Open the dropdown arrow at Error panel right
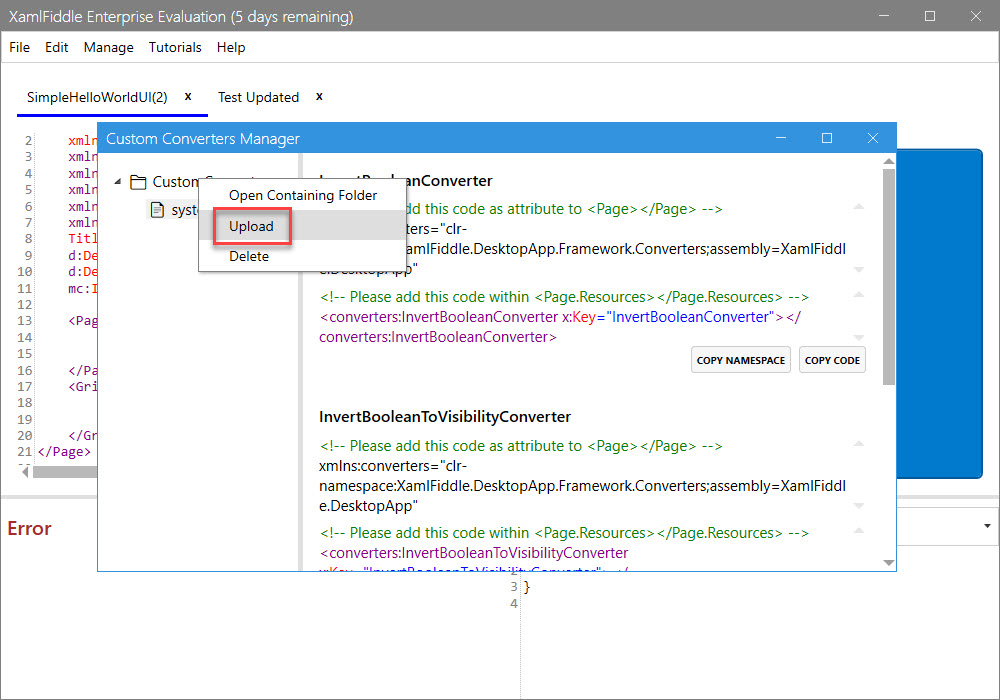Viewport: 1000px width, 700px height. 987,526
